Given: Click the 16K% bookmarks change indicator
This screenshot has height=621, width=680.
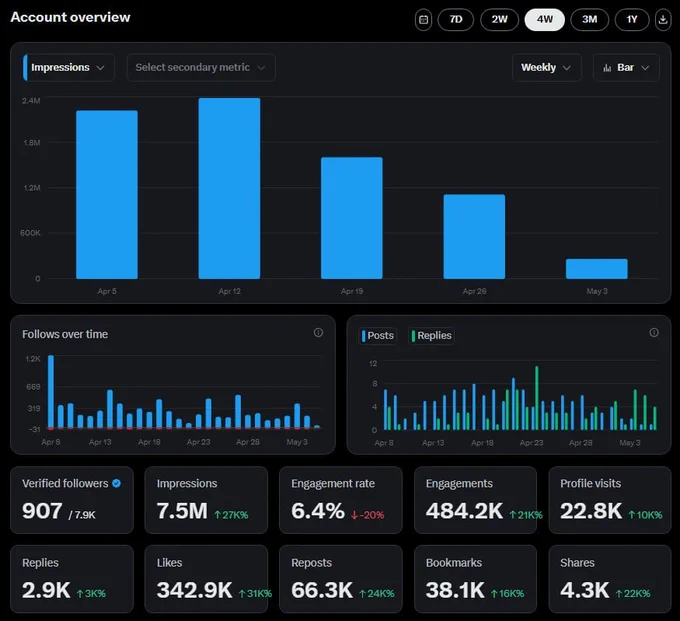Looking at the screenshot, I should click(x=507, y=594).
